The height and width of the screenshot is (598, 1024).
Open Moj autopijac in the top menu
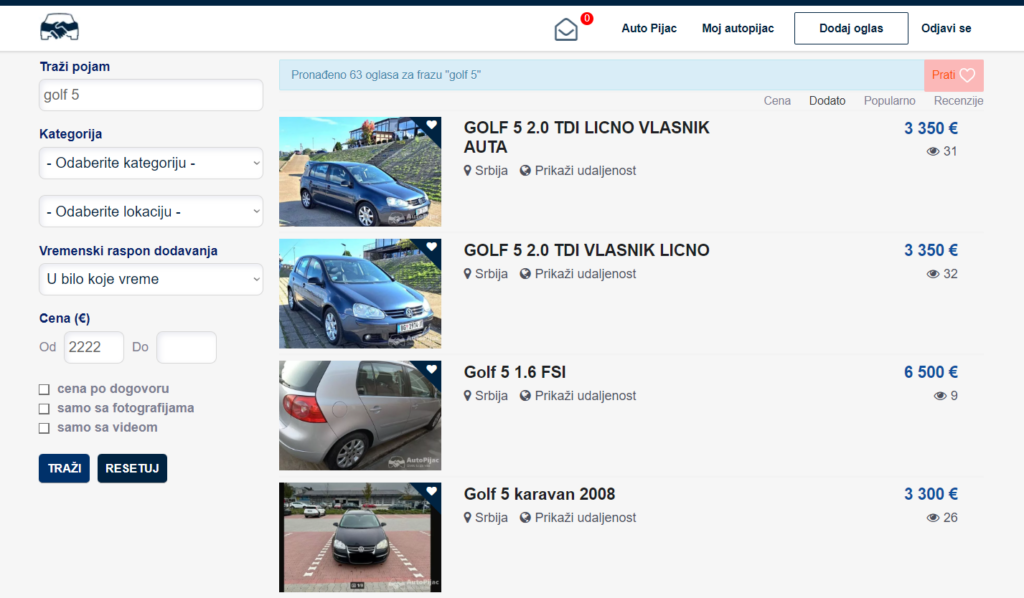coord(738,28)
